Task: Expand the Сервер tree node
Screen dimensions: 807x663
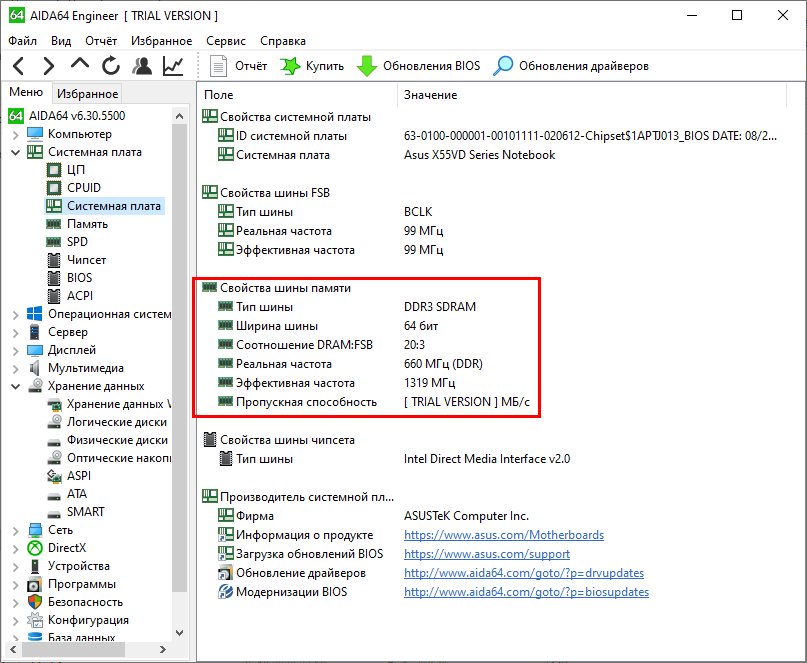Action: [x=15, y=333]
